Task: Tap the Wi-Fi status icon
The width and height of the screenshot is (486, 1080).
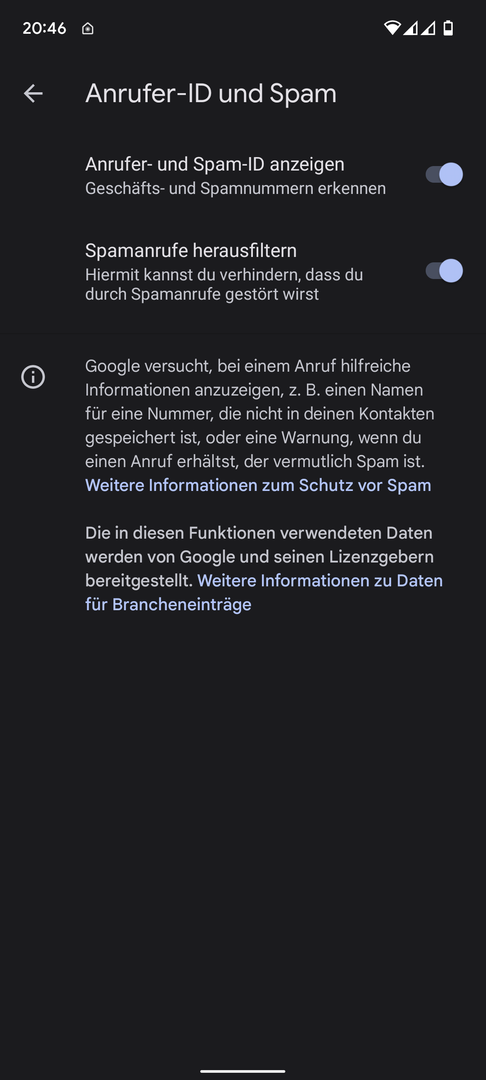Action: (x=392, y=28)
